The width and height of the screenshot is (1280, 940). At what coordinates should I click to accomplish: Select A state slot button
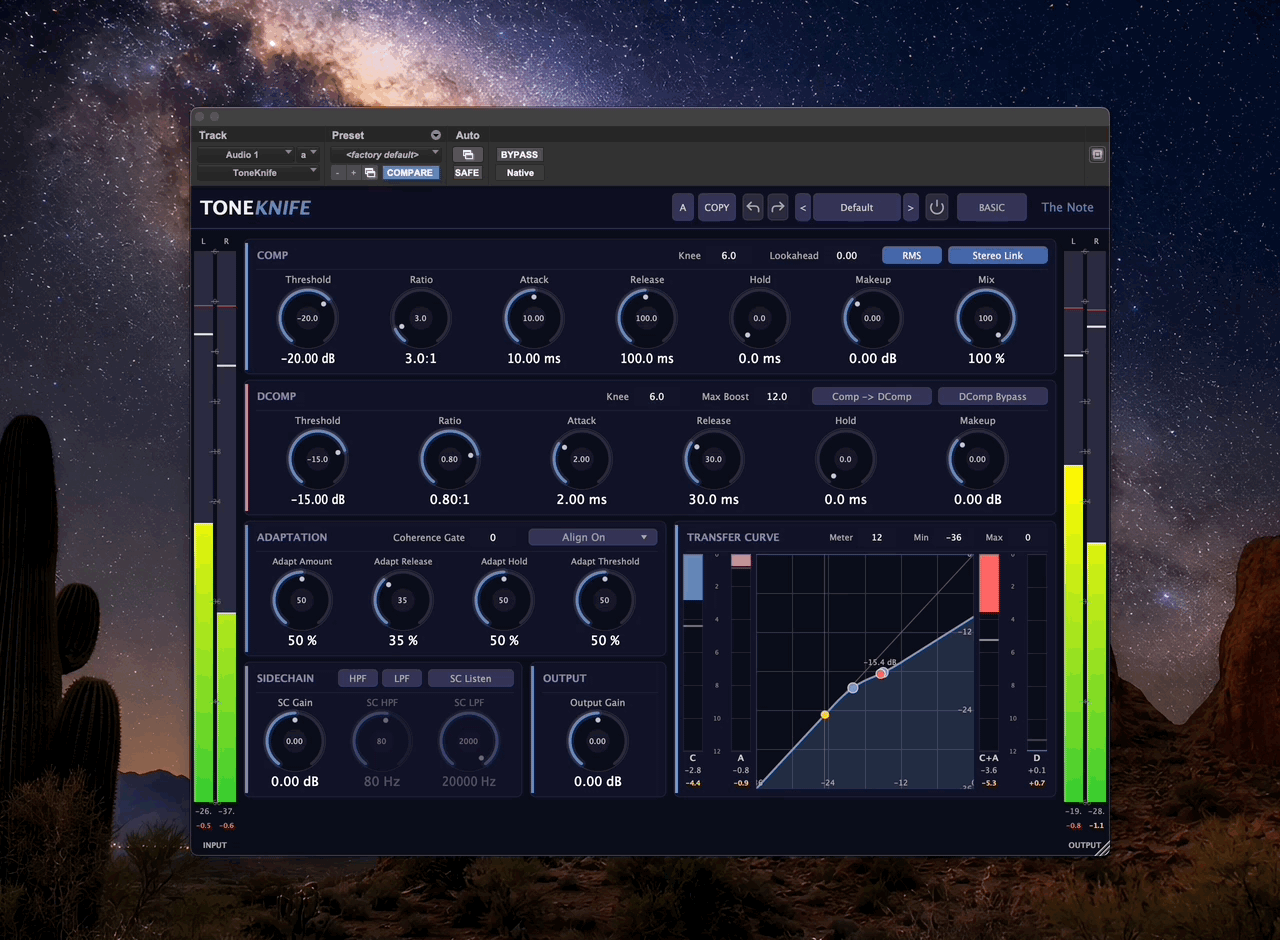[683, 207]
